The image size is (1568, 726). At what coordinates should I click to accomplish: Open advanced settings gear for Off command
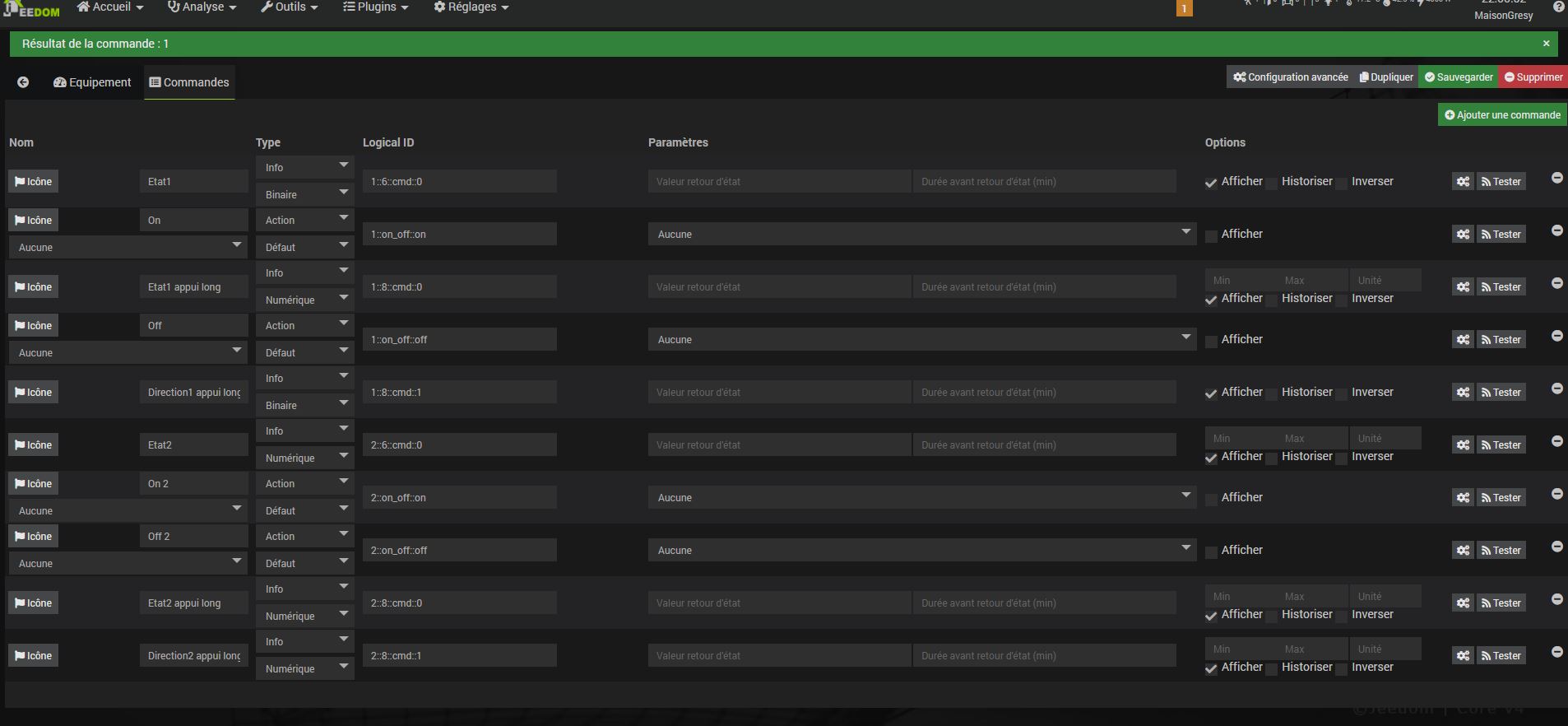coord(1463,340)
